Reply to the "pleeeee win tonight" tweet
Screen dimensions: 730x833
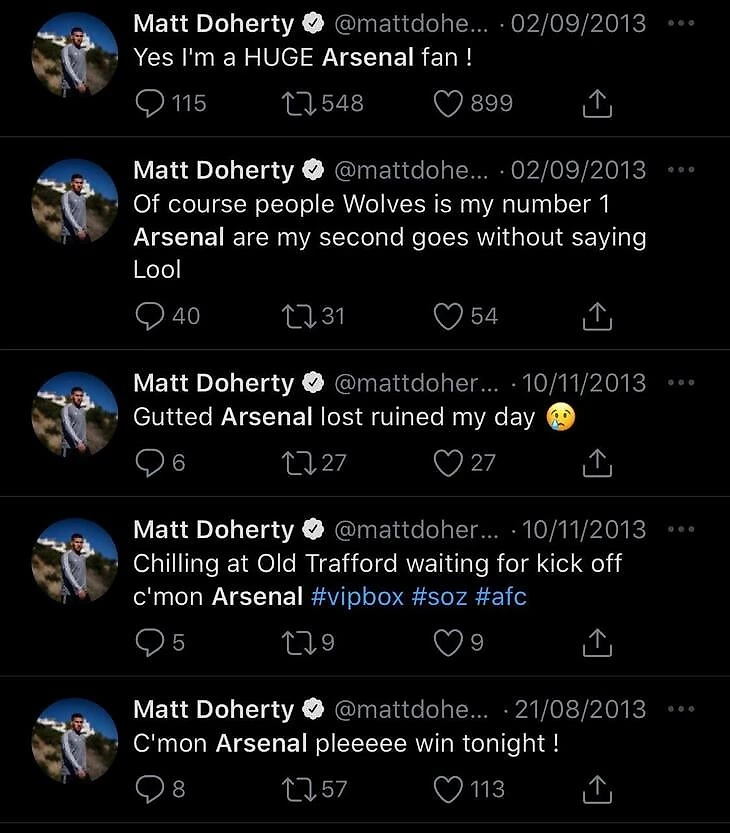tap(150, 789)
